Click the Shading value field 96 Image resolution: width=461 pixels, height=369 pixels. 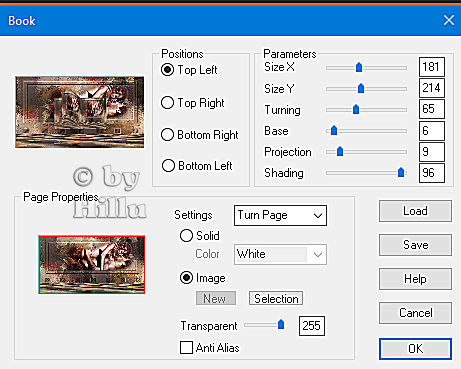(432, 173)
